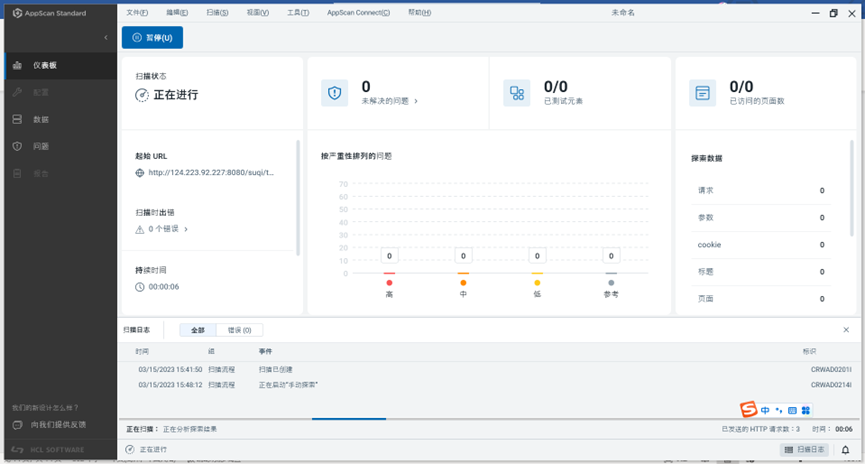Collapse the left sidebar with the arrow
This screenshot has height=464, width=865.
106,38
